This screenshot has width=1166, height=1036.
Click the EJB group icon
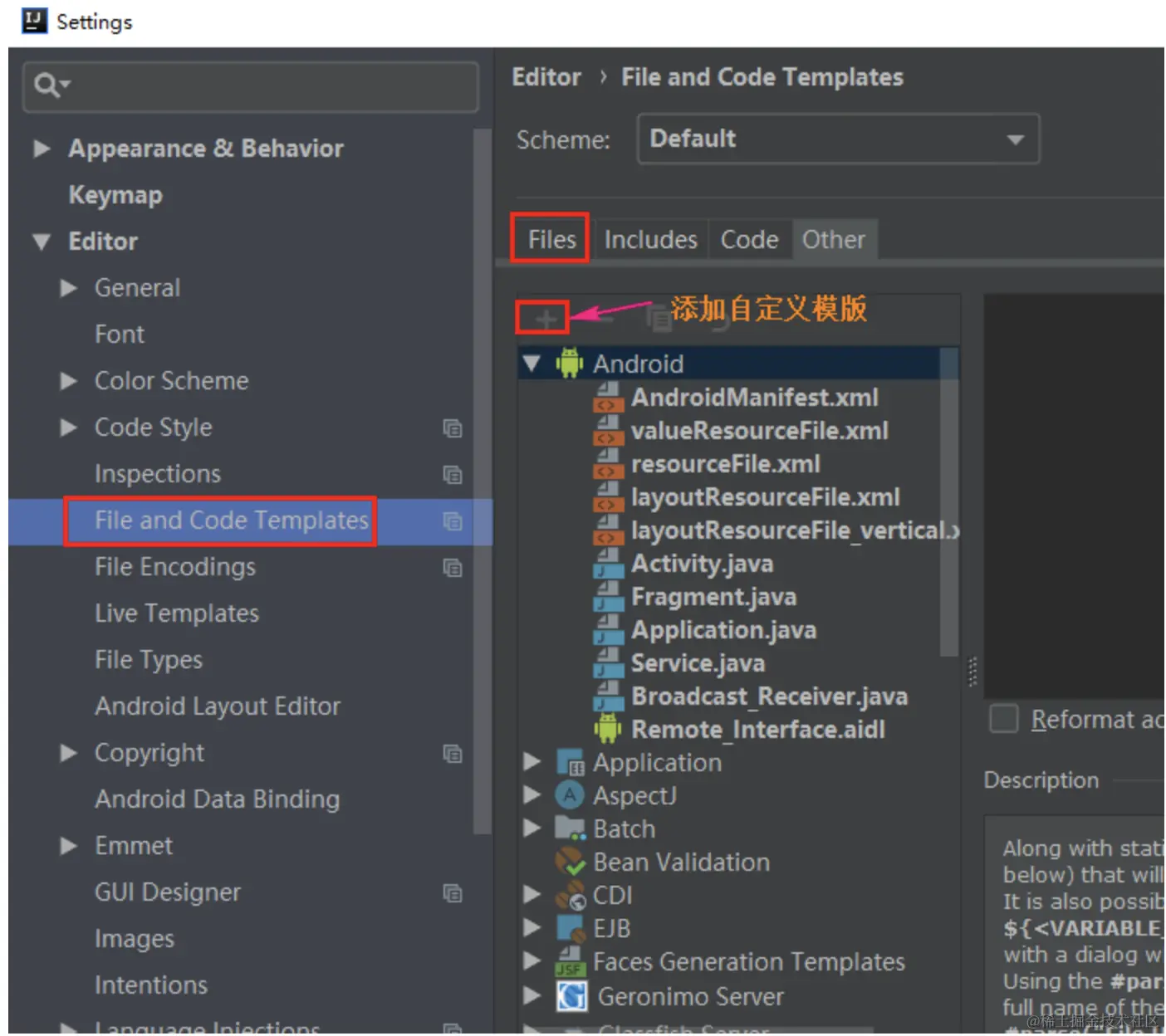[570, 928]
